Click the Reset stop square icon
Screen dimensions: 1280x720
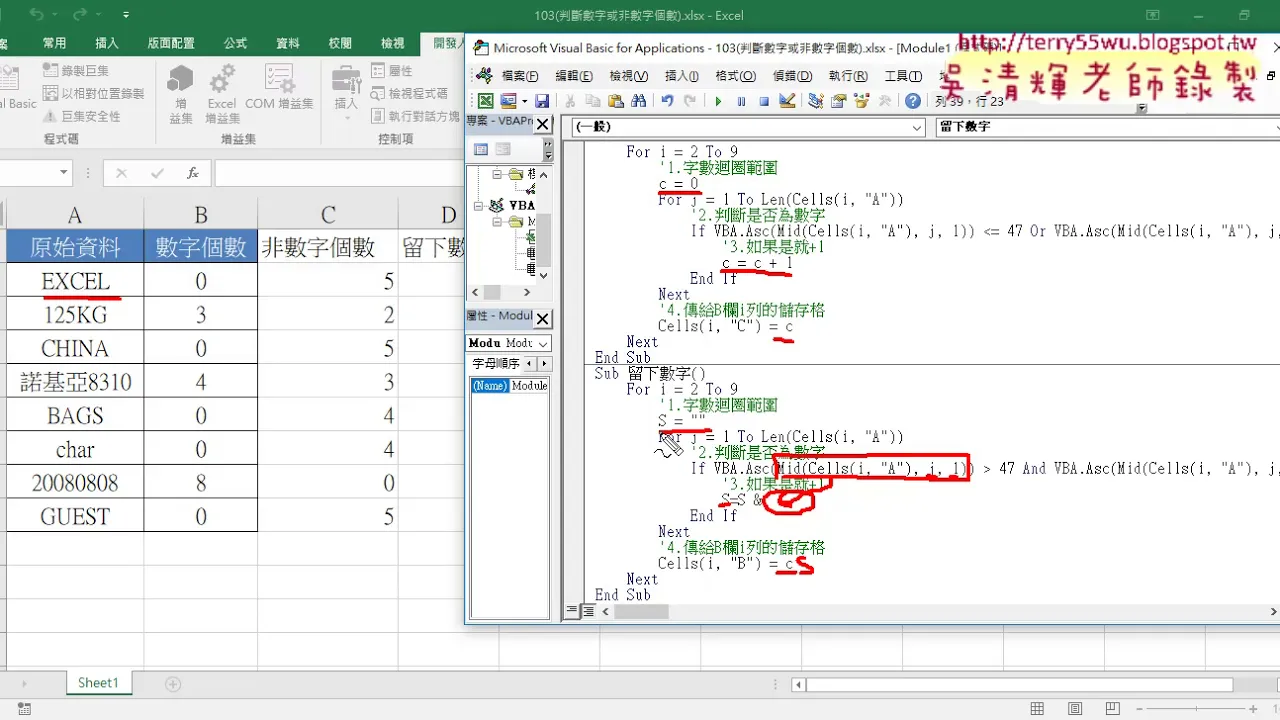[x=764, y=101]
